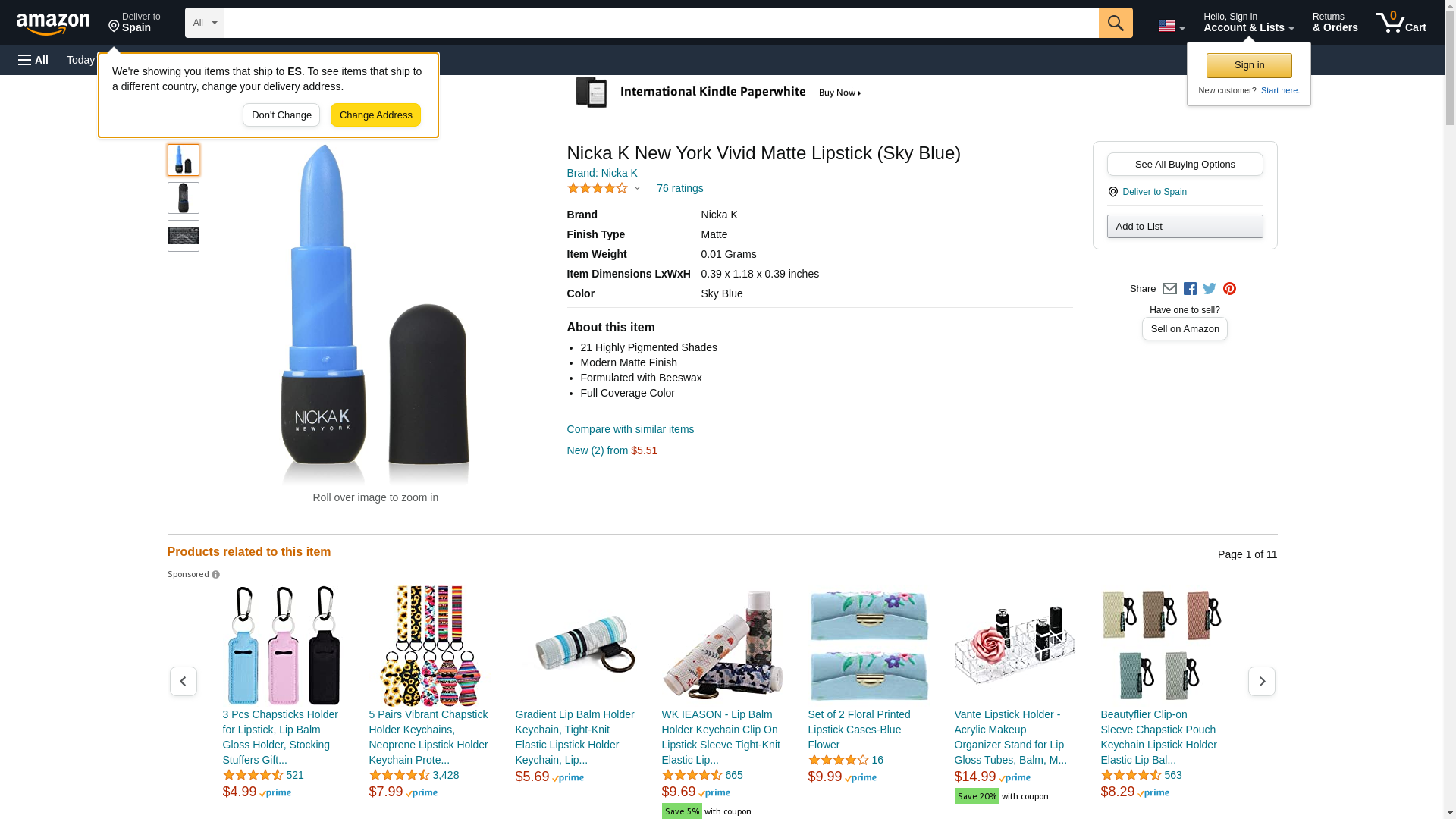The height and width of the screenshot is (819, 1456).
Task: Click the Change Address button
Action: (375, 115)
